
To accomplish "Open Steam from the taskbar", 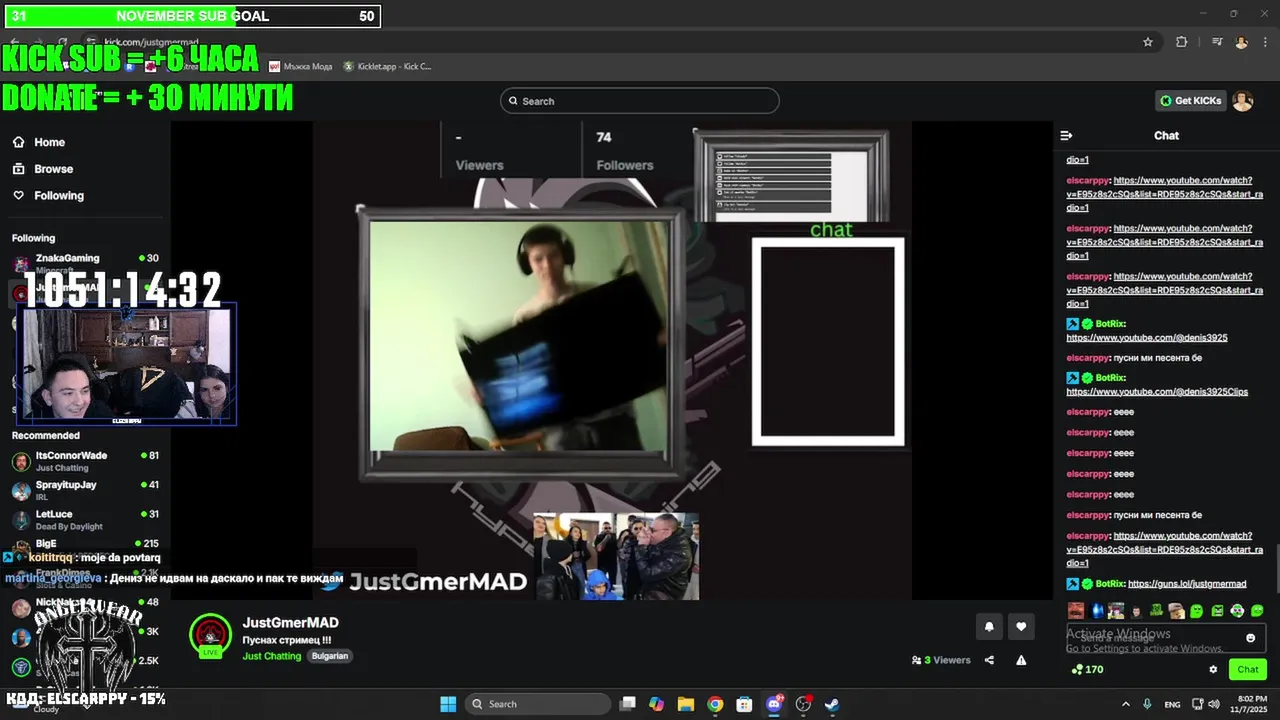I will pyautogui.click(x=832, y=704).
